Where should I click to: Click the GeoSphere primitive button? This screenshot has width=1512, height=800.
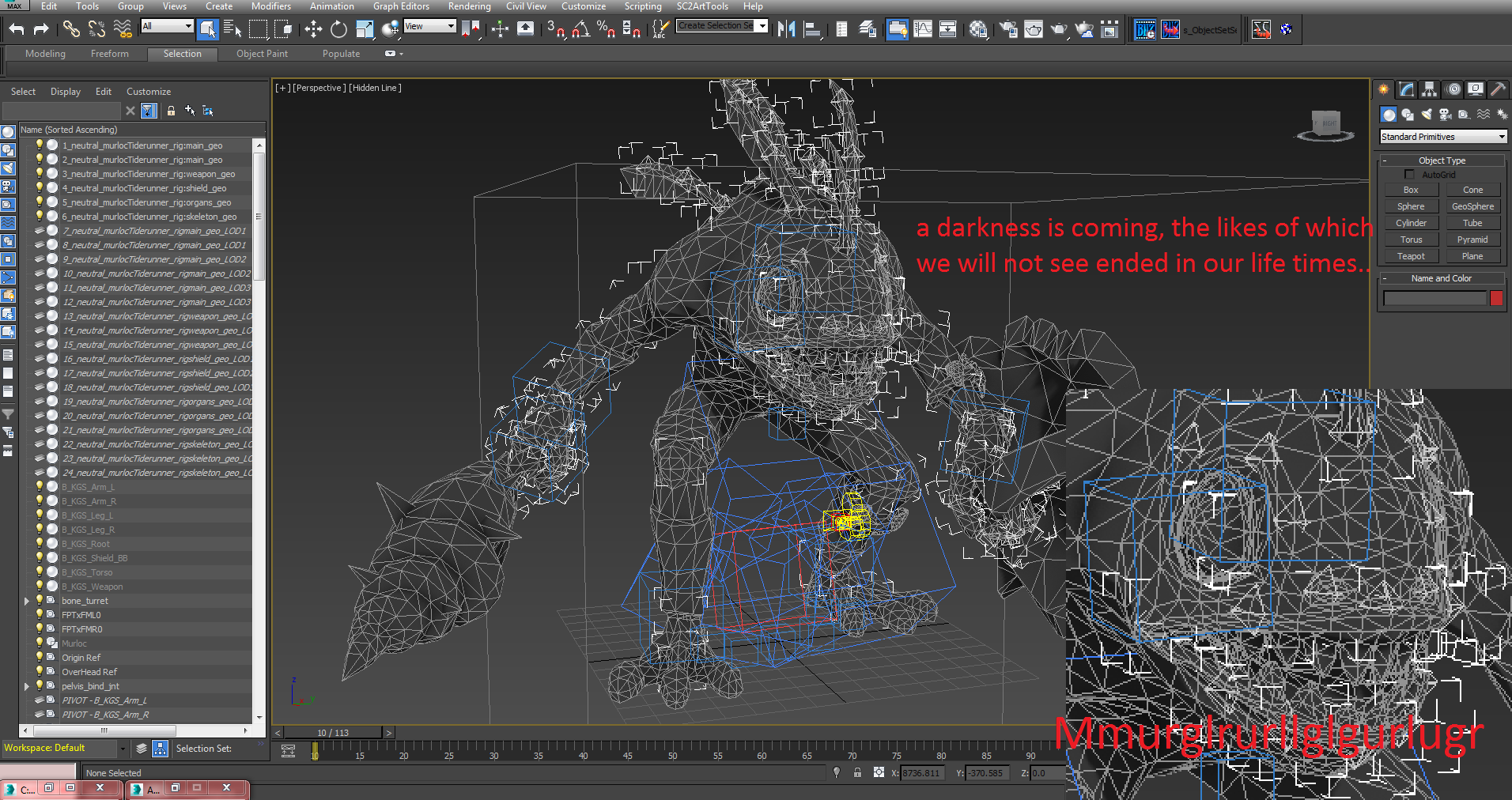(1472, 206)
